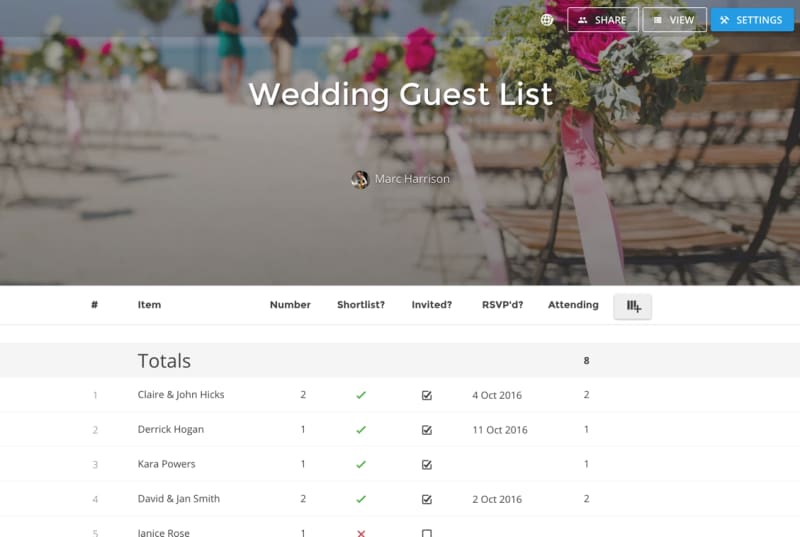Toggle the red shortlist cross for Janice Rose
Image resolution: width=800 pixels, height=537 pixels.
click(361, 533)
